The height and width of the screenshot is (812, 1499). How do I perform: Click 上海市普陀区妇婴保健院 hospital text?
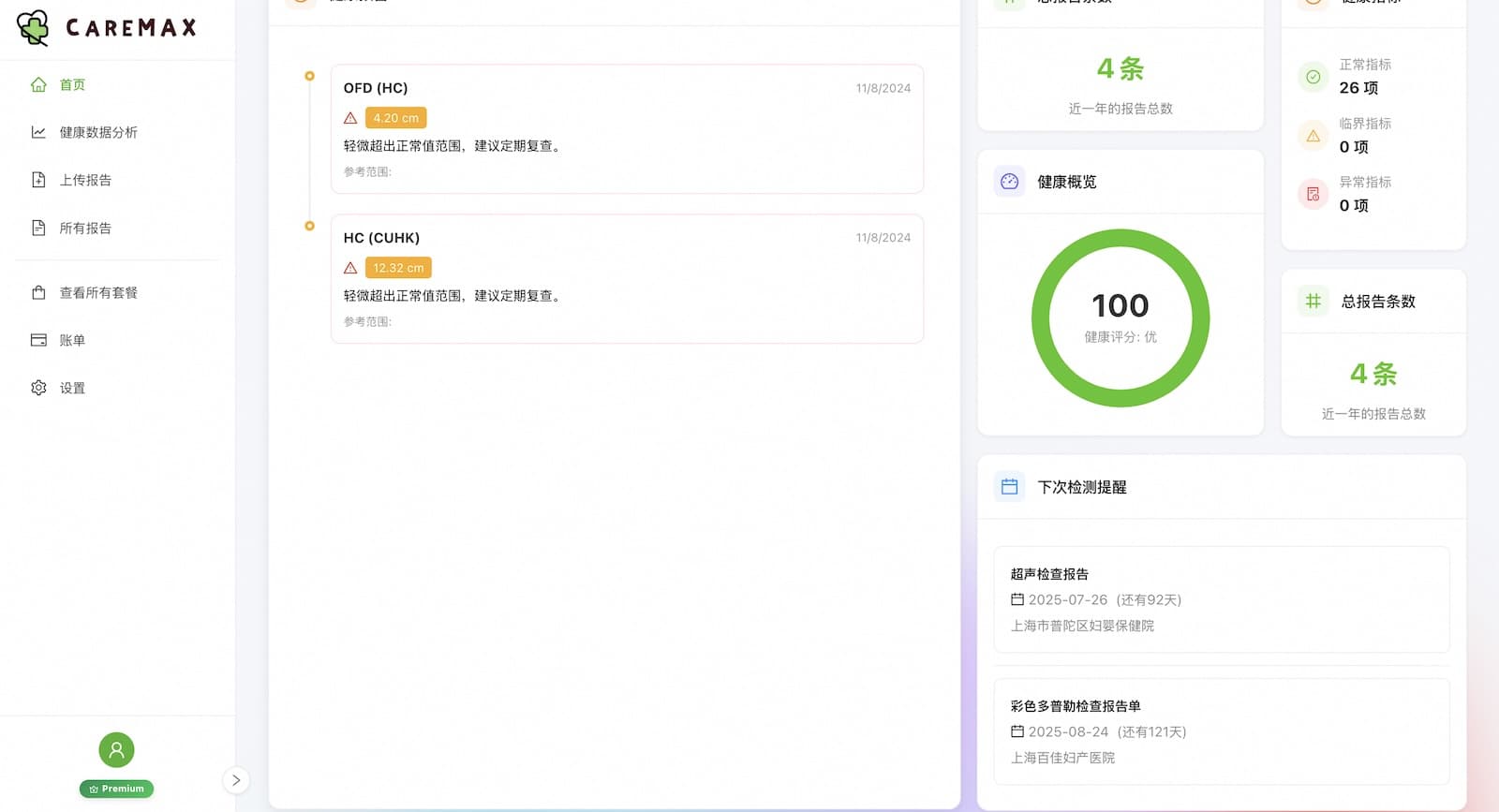tap(1082, 626)
